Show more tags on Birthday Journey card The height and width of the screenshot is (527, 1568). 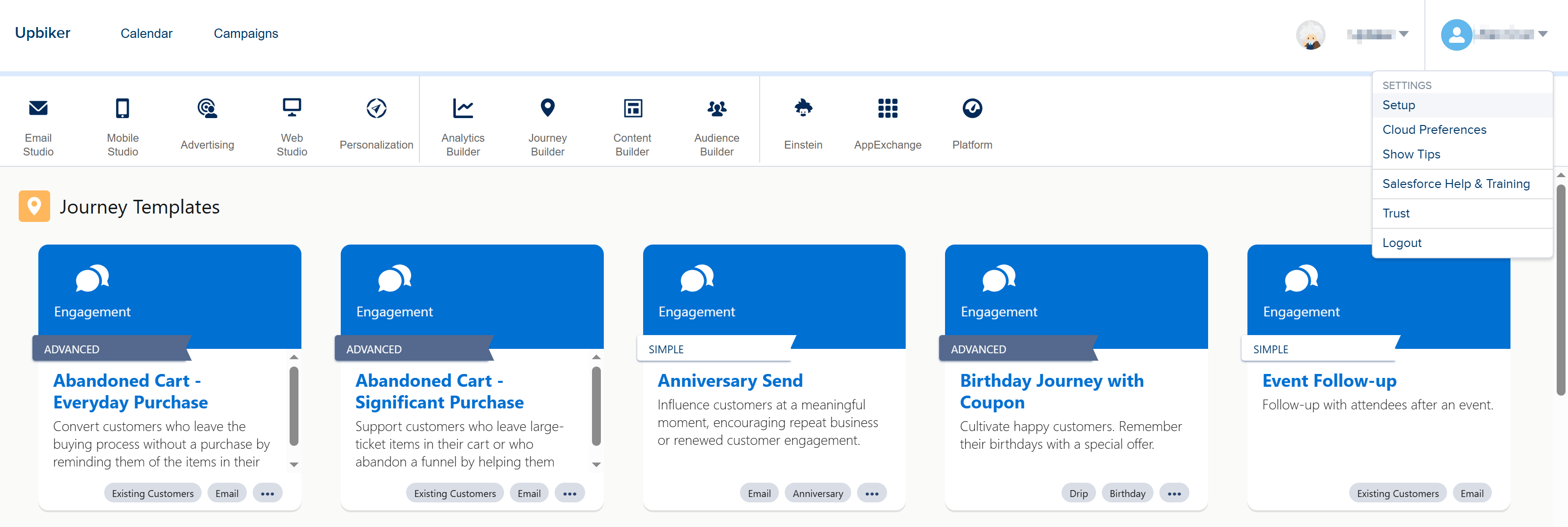point(1174,494)
